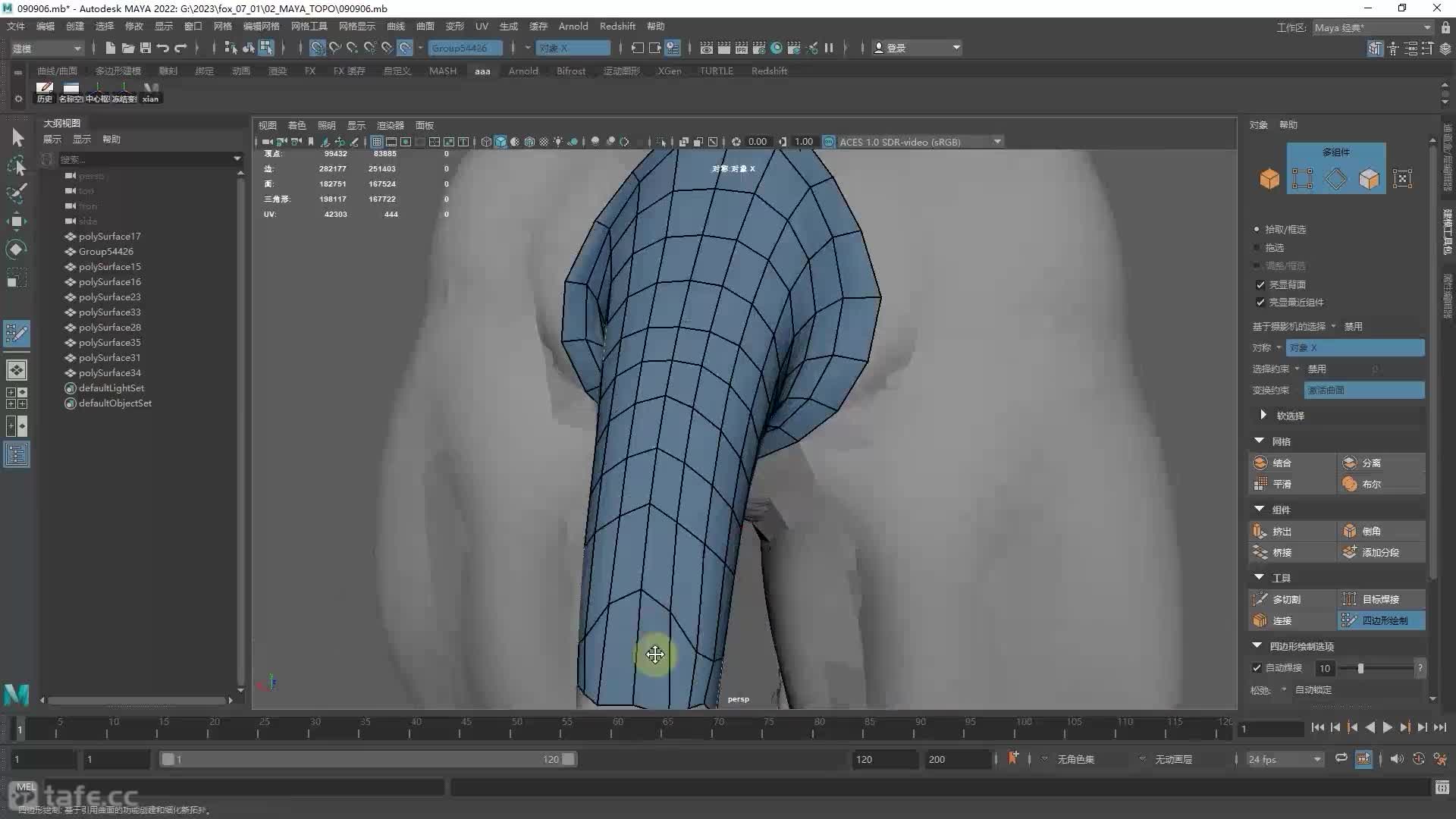Activate the 连接 Connect tool
Viewport: 1456px width, 819px height.
pyautogui.click(x=1292, y=620)
